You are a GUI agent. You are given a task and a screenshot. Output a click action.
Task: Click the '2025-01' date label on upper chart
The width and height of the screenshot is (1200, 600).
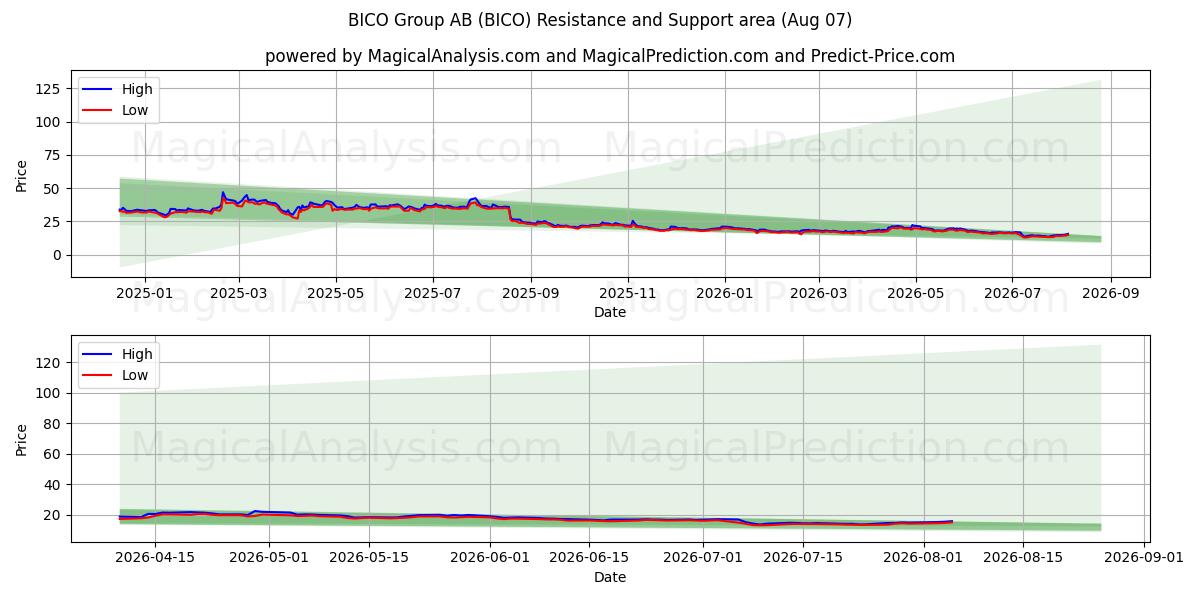[145, 294]
